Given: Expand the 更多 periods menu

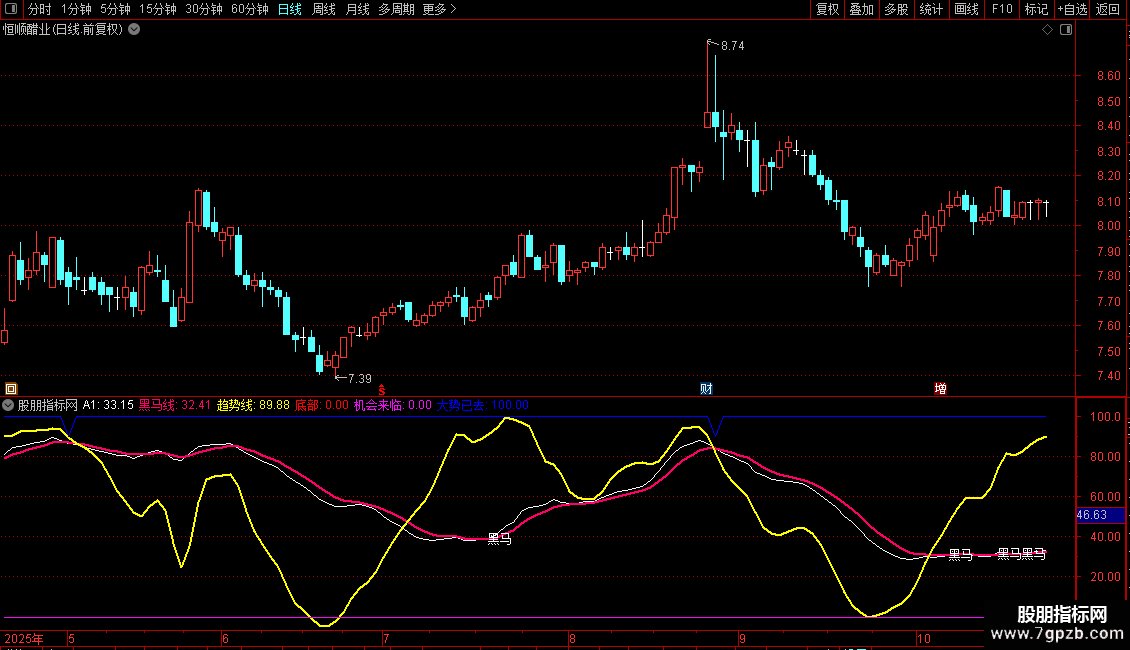Looking at the screenshot, I should click(x=439, y=9).
